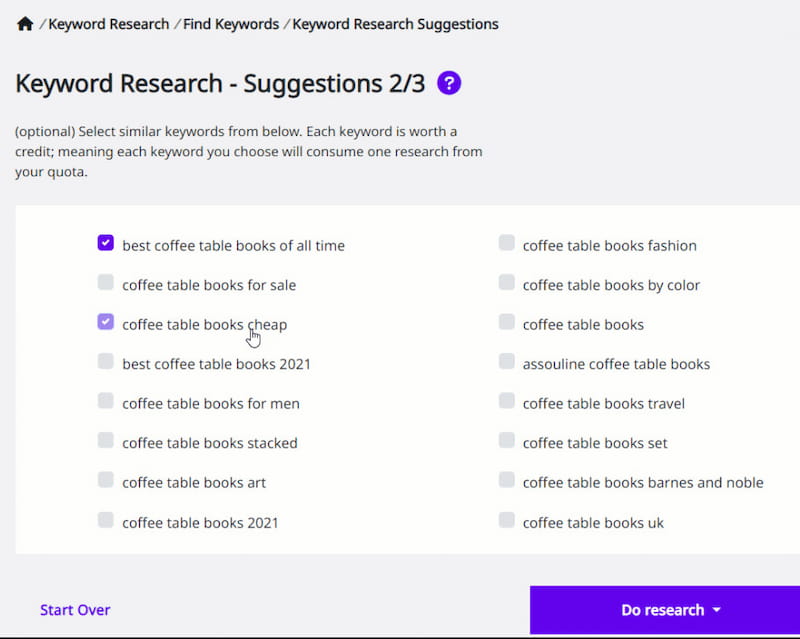Uncheck coffee table books cheap

point(106,322)
